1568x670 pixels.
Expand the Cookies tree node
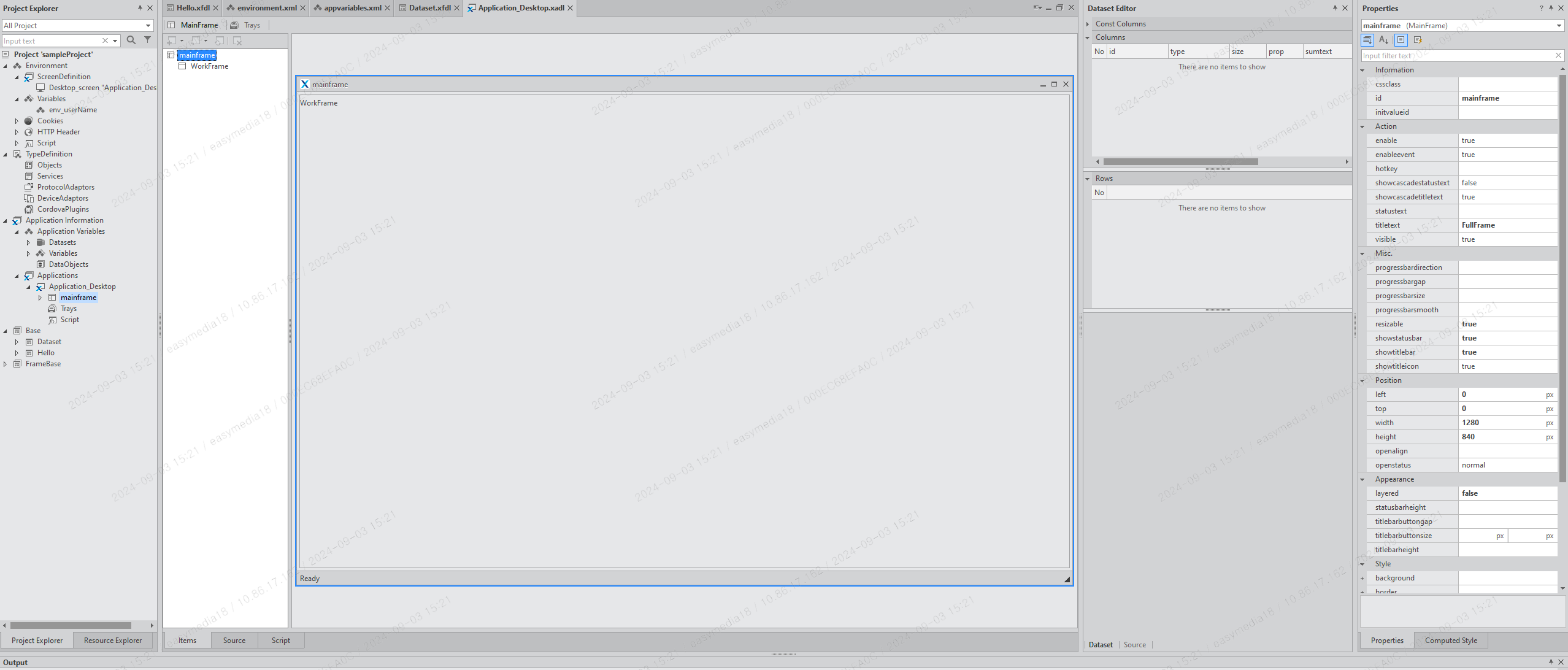17,121
